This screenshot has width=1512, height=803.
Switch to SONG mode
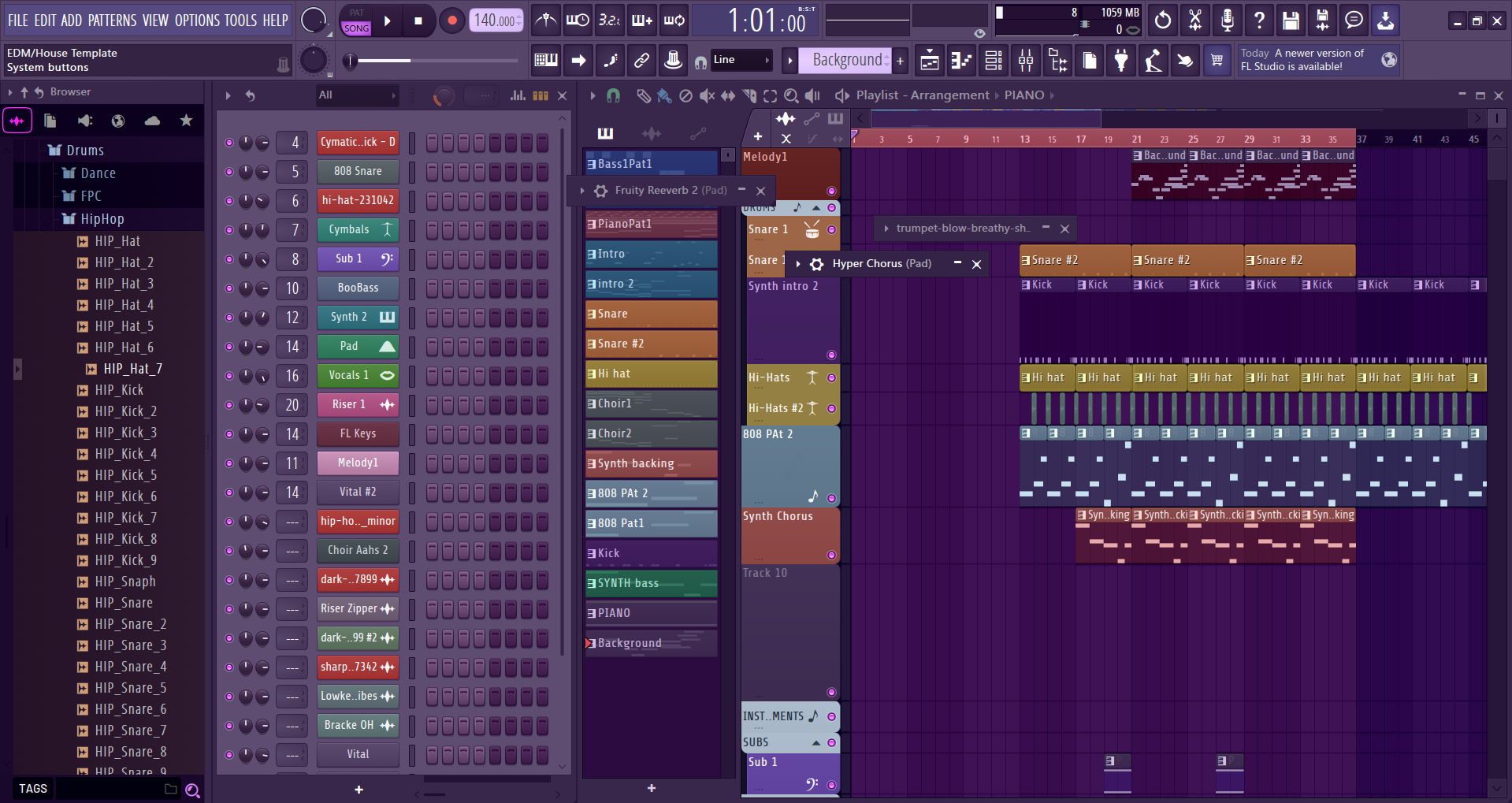point(356,28)
